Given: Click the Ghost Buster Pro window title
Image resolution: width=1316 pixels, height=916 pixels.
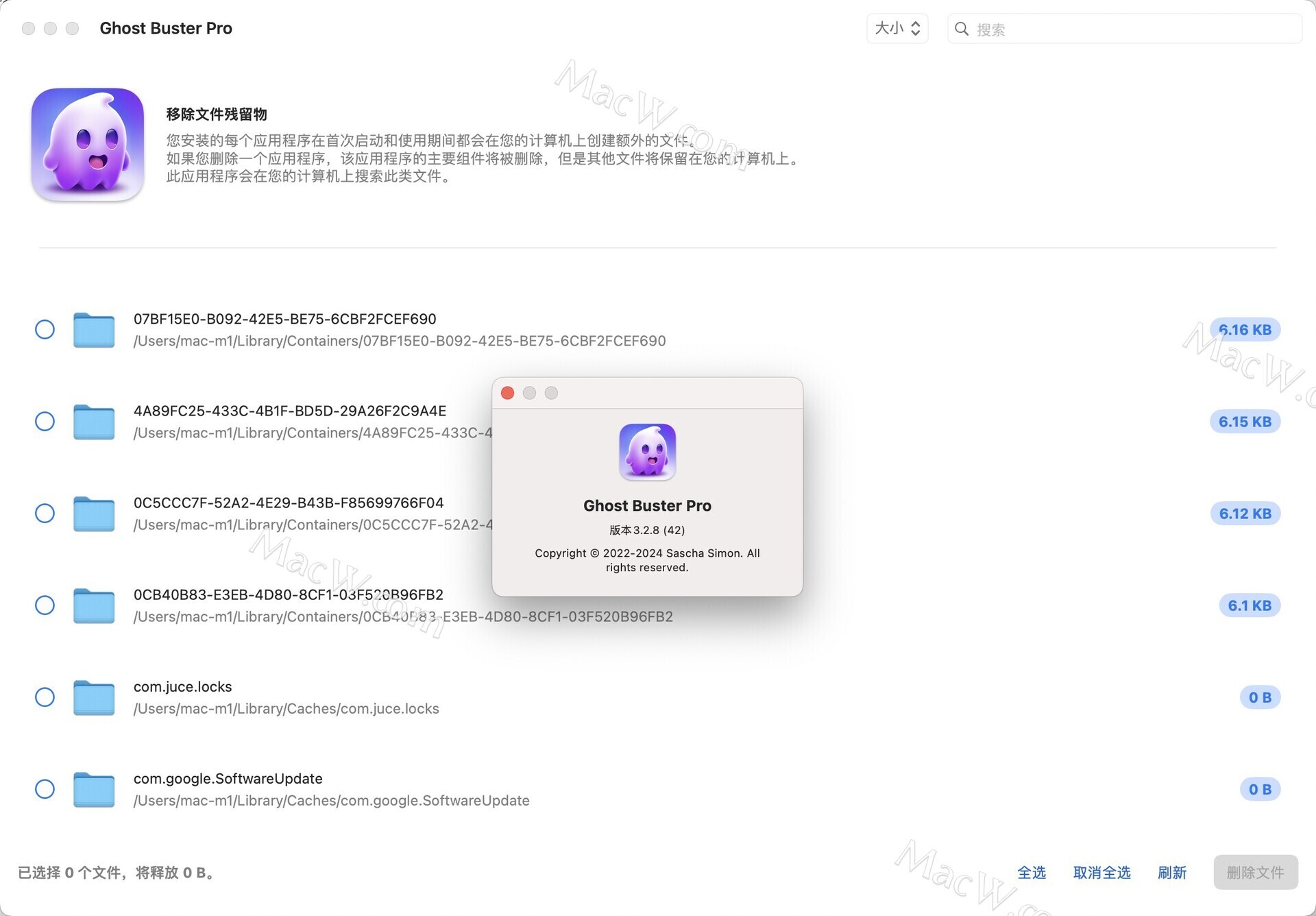Looking at the screenshot, I should (166, 28).
